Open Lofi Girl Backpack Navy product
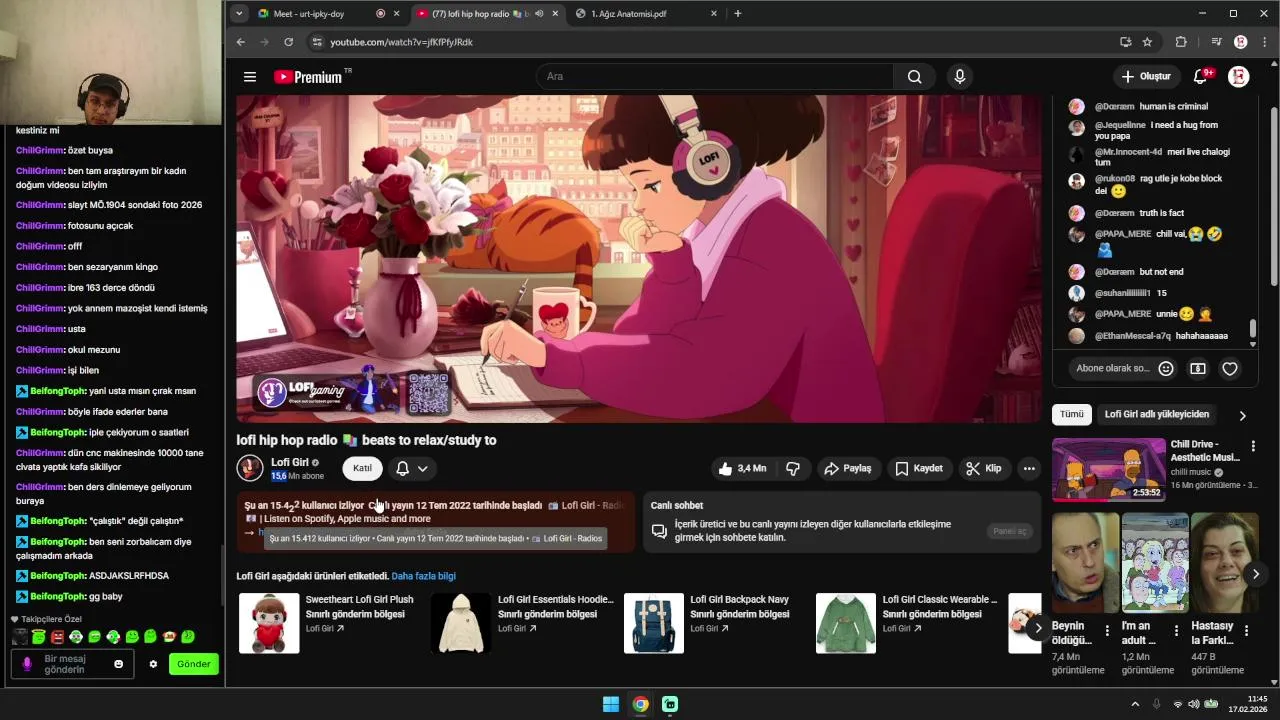This screenshot has width=1280, height=720. coord(654,623)
